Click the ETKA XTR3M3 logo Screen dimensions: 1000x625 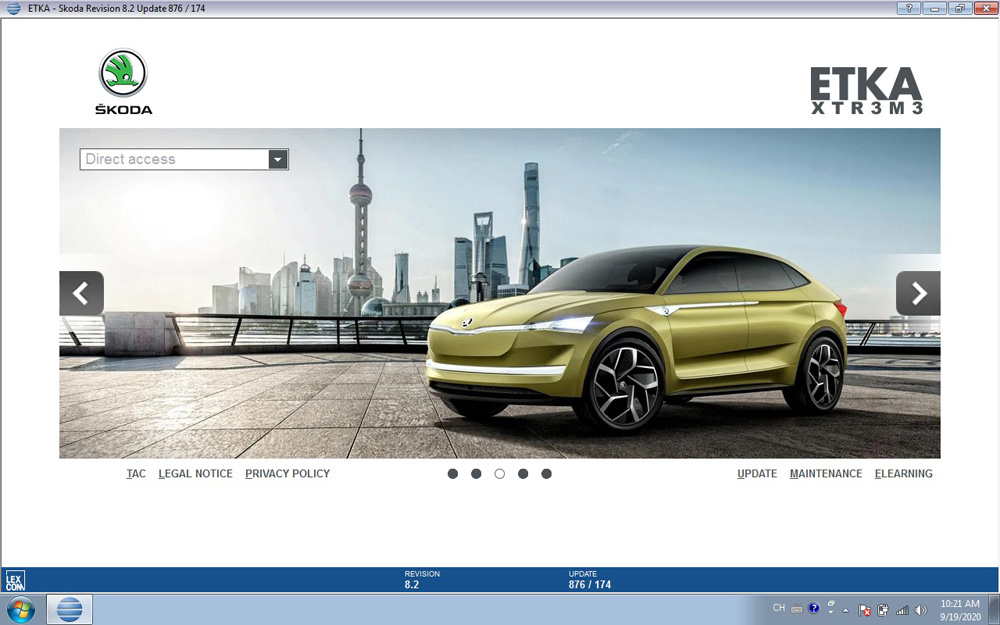click(866, 91)
